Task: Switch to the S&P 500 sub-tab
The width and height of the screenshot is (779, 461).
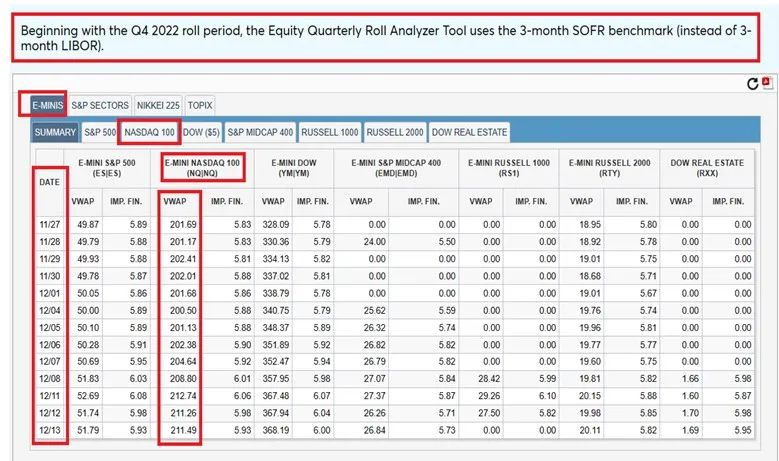Action: click(100, 131)
